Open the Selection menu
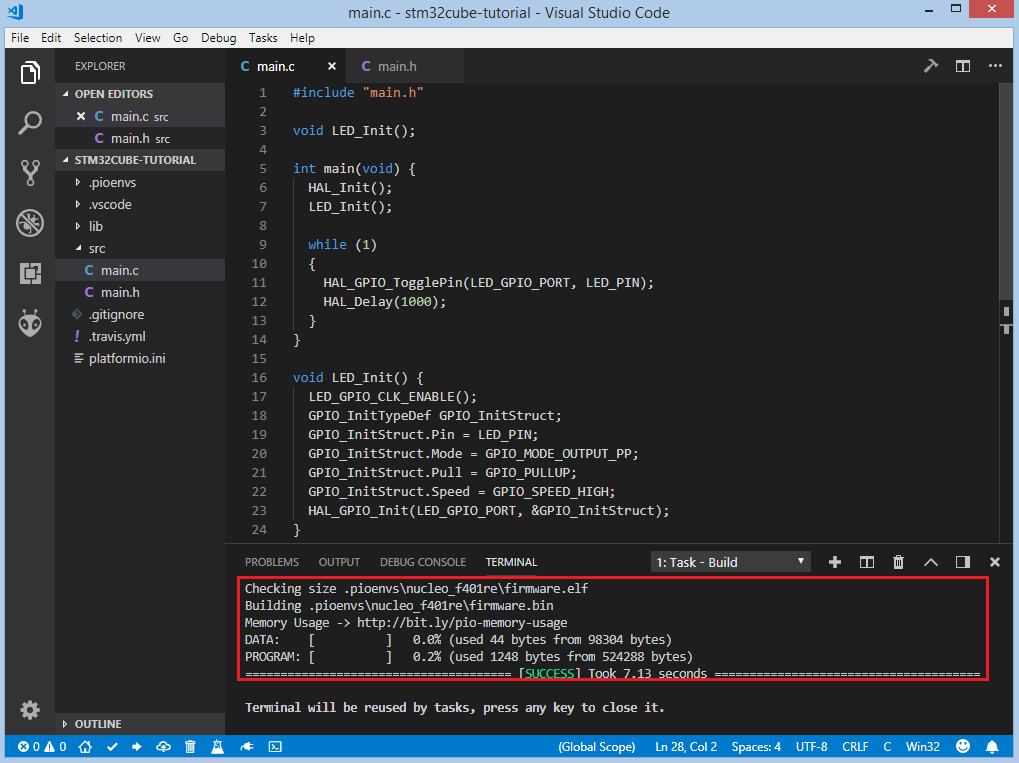 pyautogui.click(x=97, y=38)
